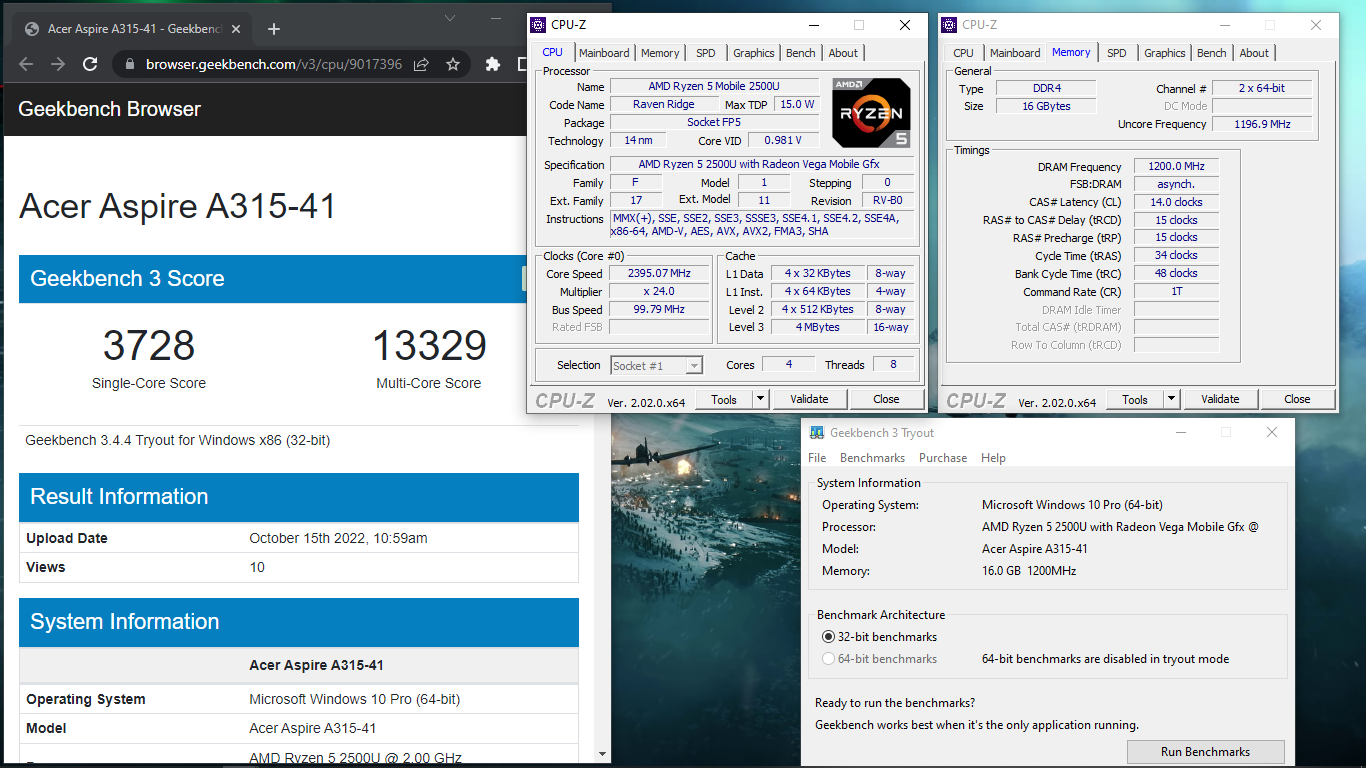Click the AMD Ryzen 5 logo in CPU-Z

[871, 113]
